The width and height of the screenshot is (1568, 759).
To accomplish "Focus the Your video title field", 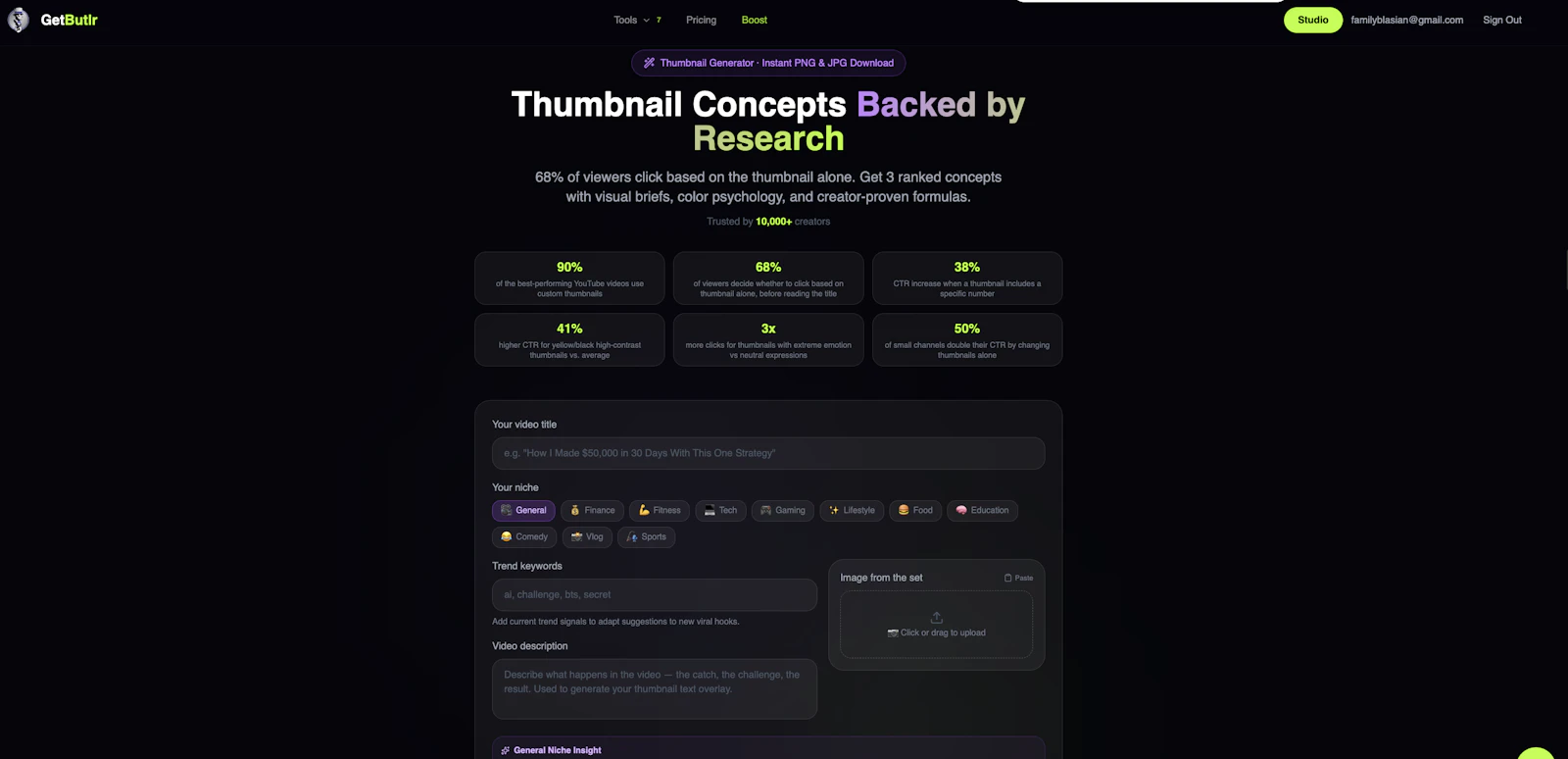I will (x=768, y=453).
